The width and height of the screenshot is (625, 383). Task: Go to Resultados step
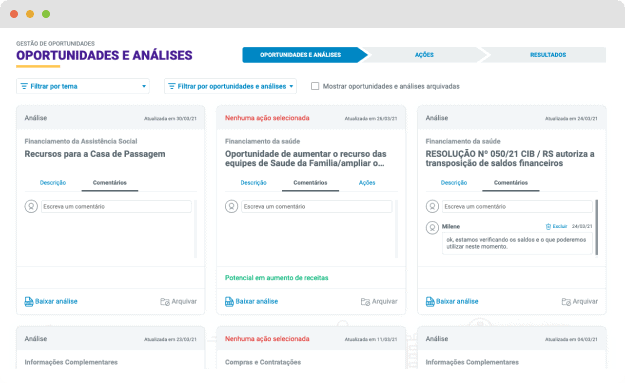[548, 55]
